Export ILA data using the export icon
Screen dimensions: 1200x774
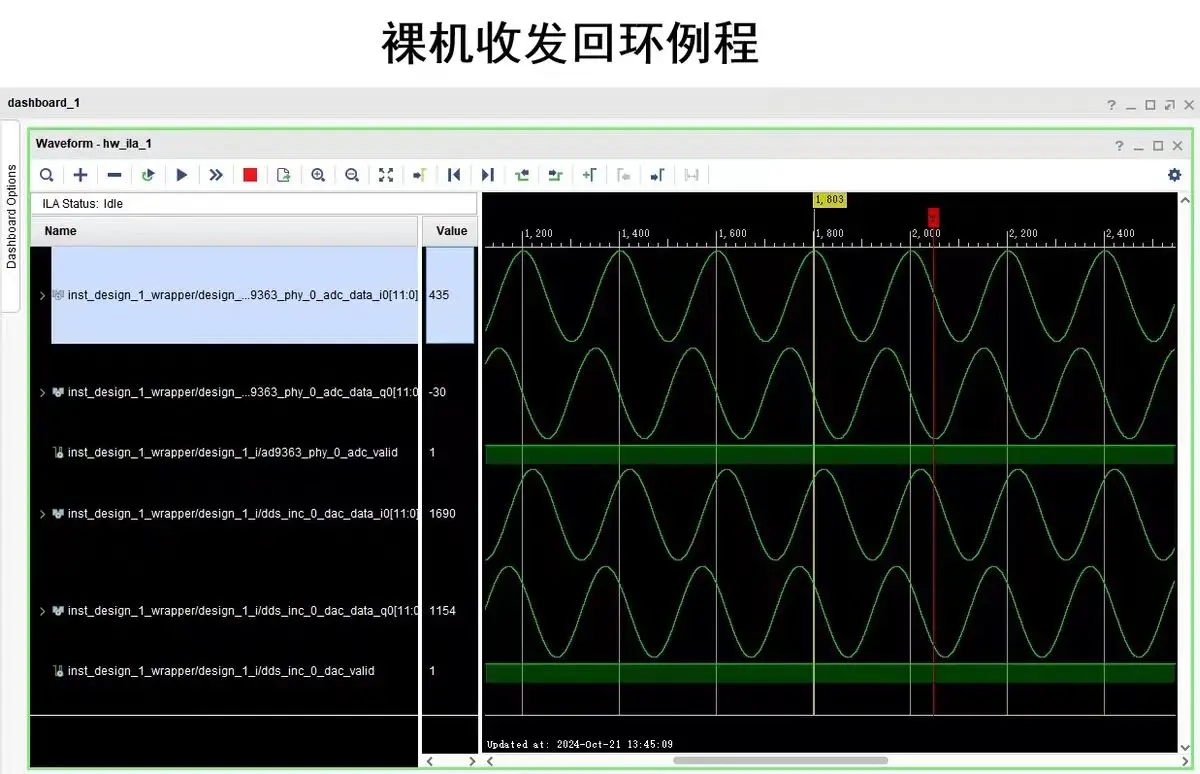283,174
